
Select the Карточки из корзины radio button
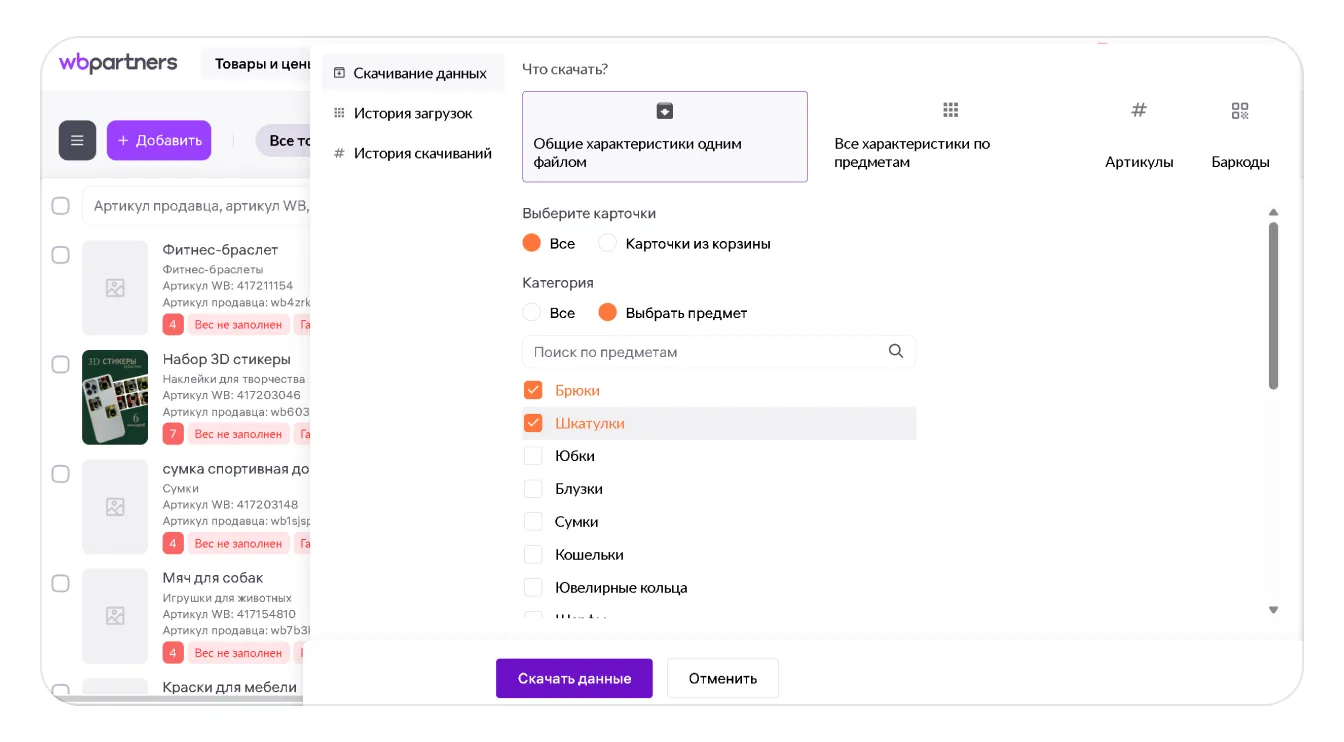tap(607, 243)
